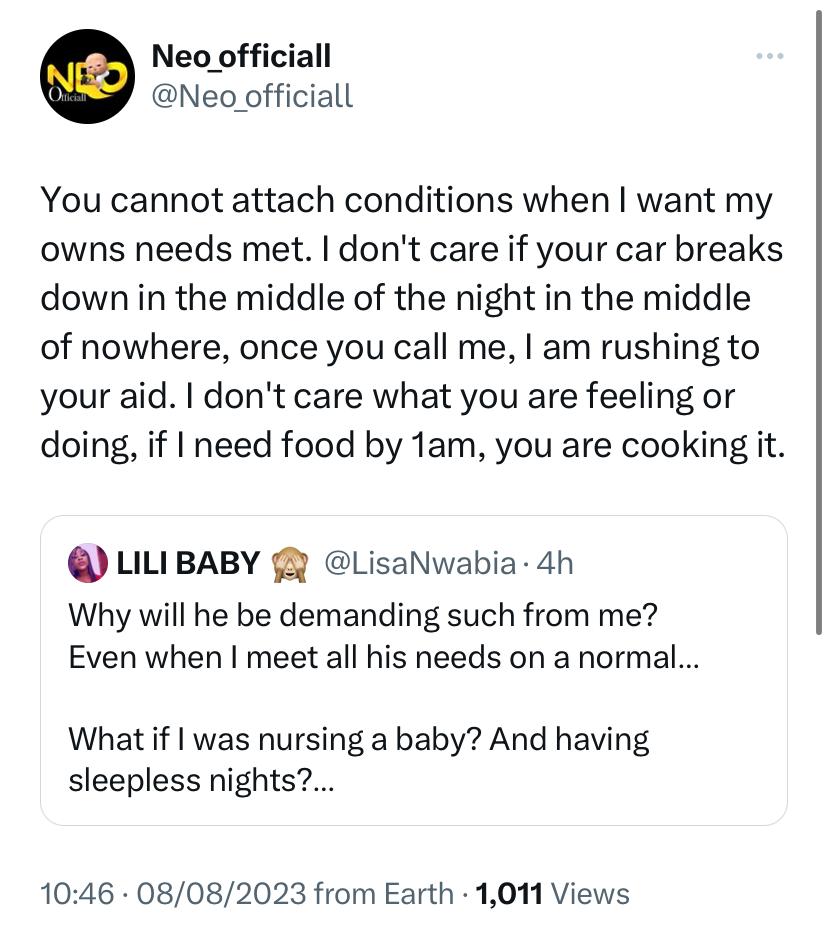View LILI BABY's small profile picture
The height and width of the screenshot is (934, 828).
(88, 563)
